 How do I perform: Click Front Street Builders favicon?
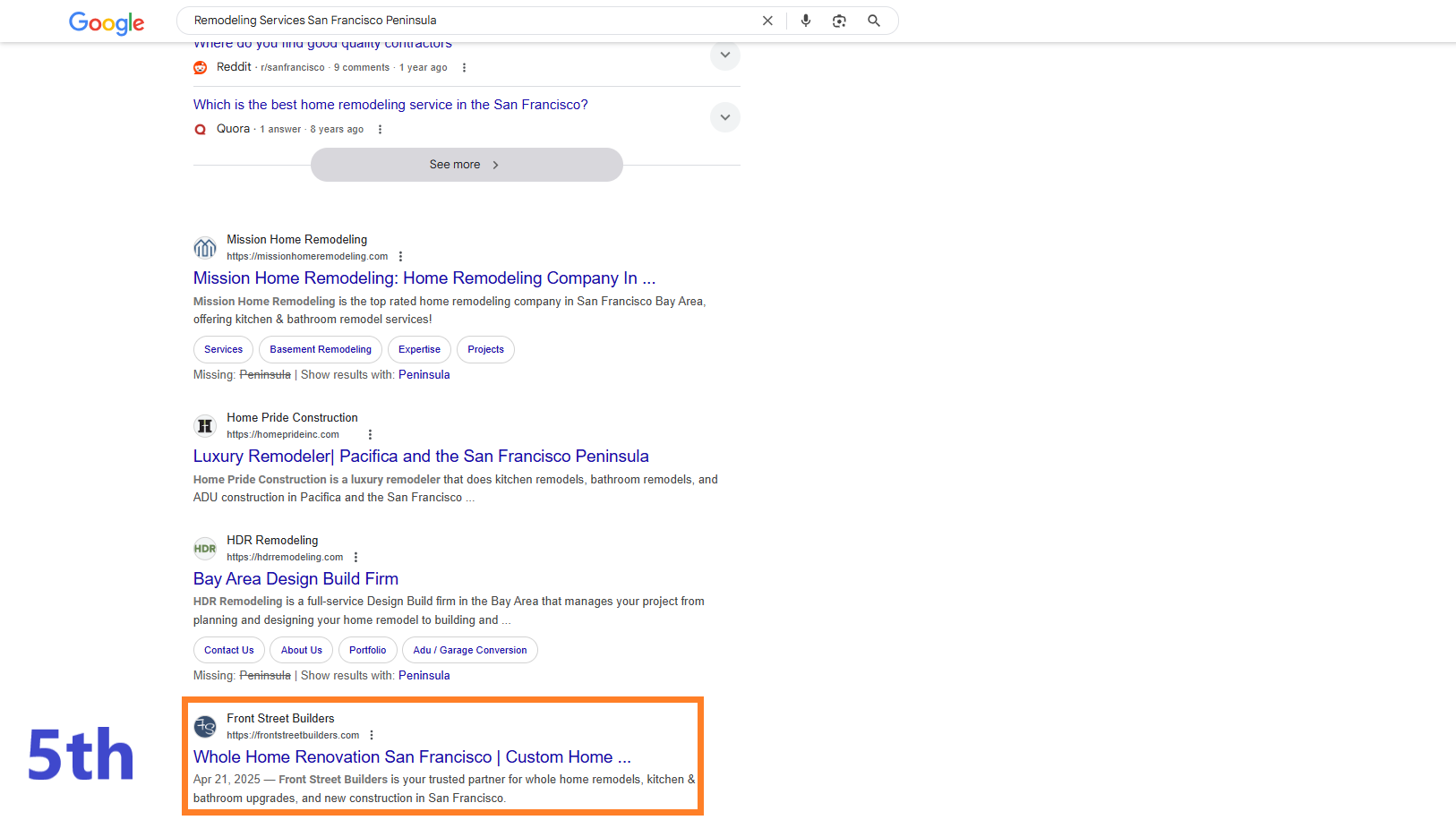point(205,727)
